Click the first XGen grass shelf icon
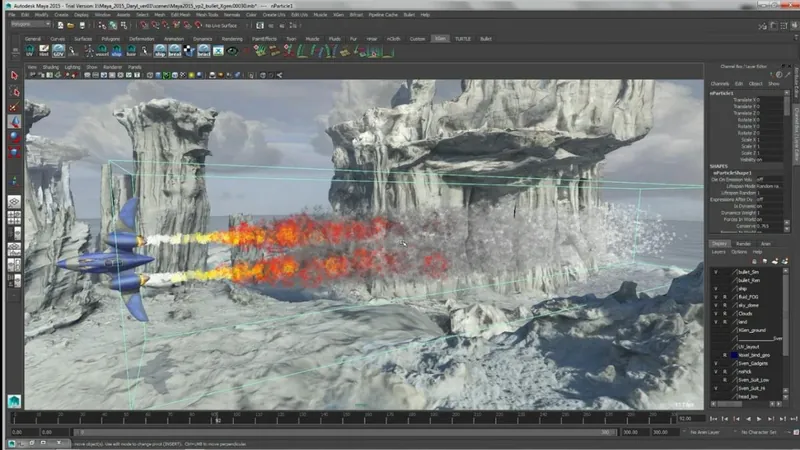 260,51
